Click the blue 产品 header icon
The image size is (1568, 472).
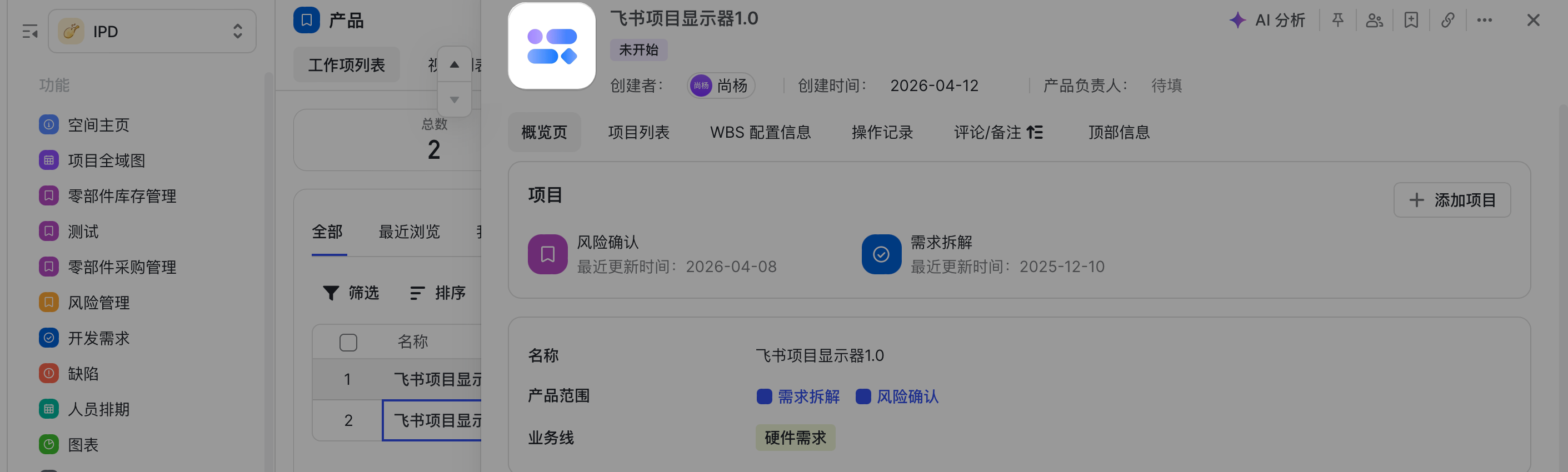[x=307, y=20]
